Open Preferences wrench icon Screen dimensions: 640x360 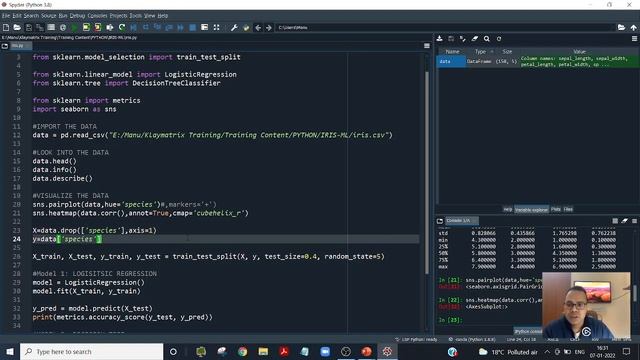tap(234, 27)
